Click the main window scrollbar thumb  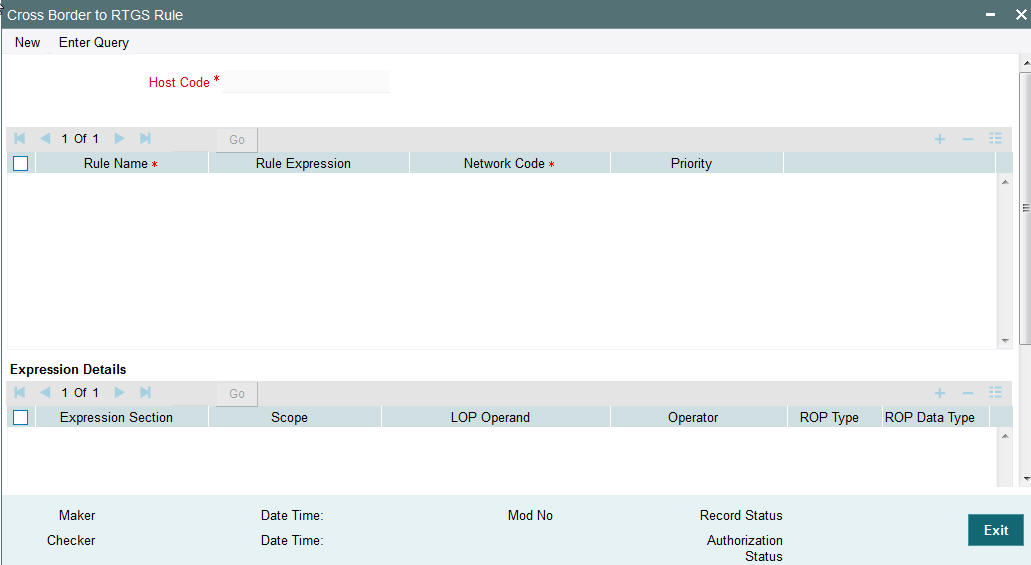pyautogui.click(x=1025, y=208)
